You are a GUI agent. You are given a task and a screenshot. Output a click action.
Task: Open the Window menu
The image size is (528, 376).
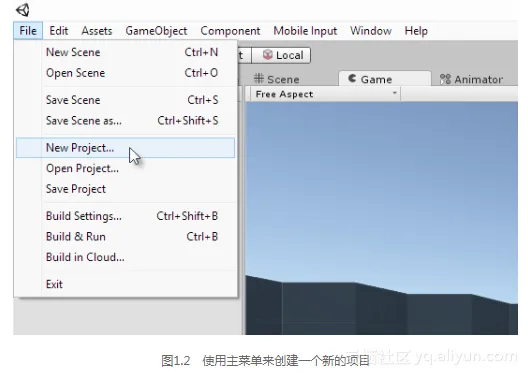(x=371, y=31)
